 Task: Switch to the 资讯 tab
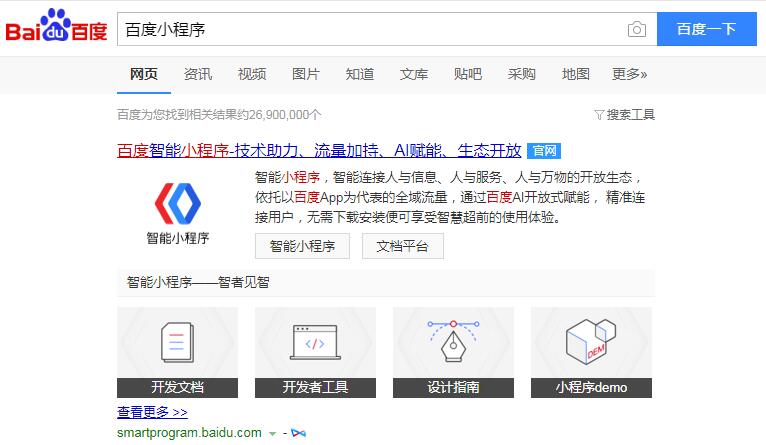(198, 74)
